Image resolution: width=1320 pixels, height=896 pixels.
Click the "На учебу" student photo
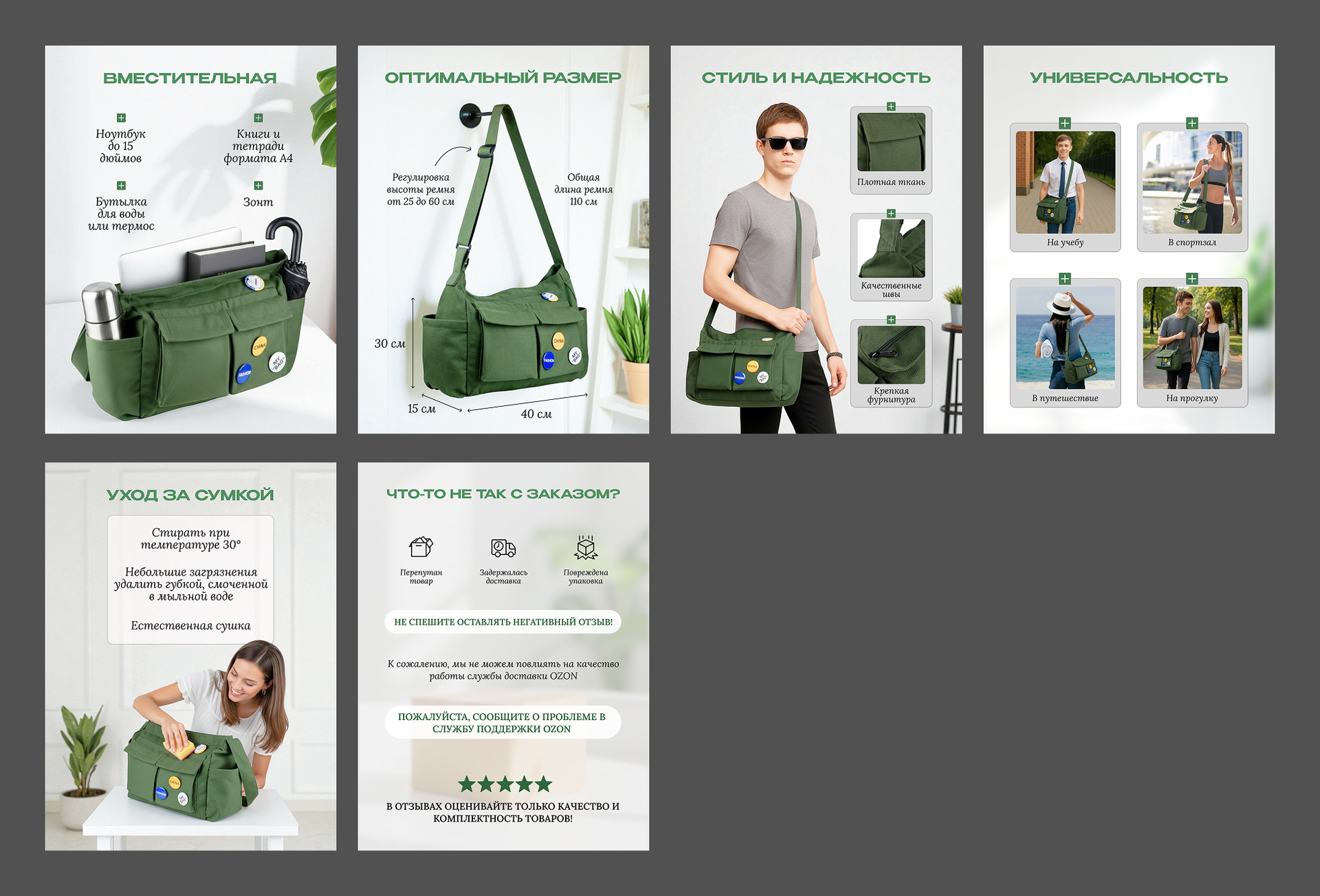[1065, 183]
